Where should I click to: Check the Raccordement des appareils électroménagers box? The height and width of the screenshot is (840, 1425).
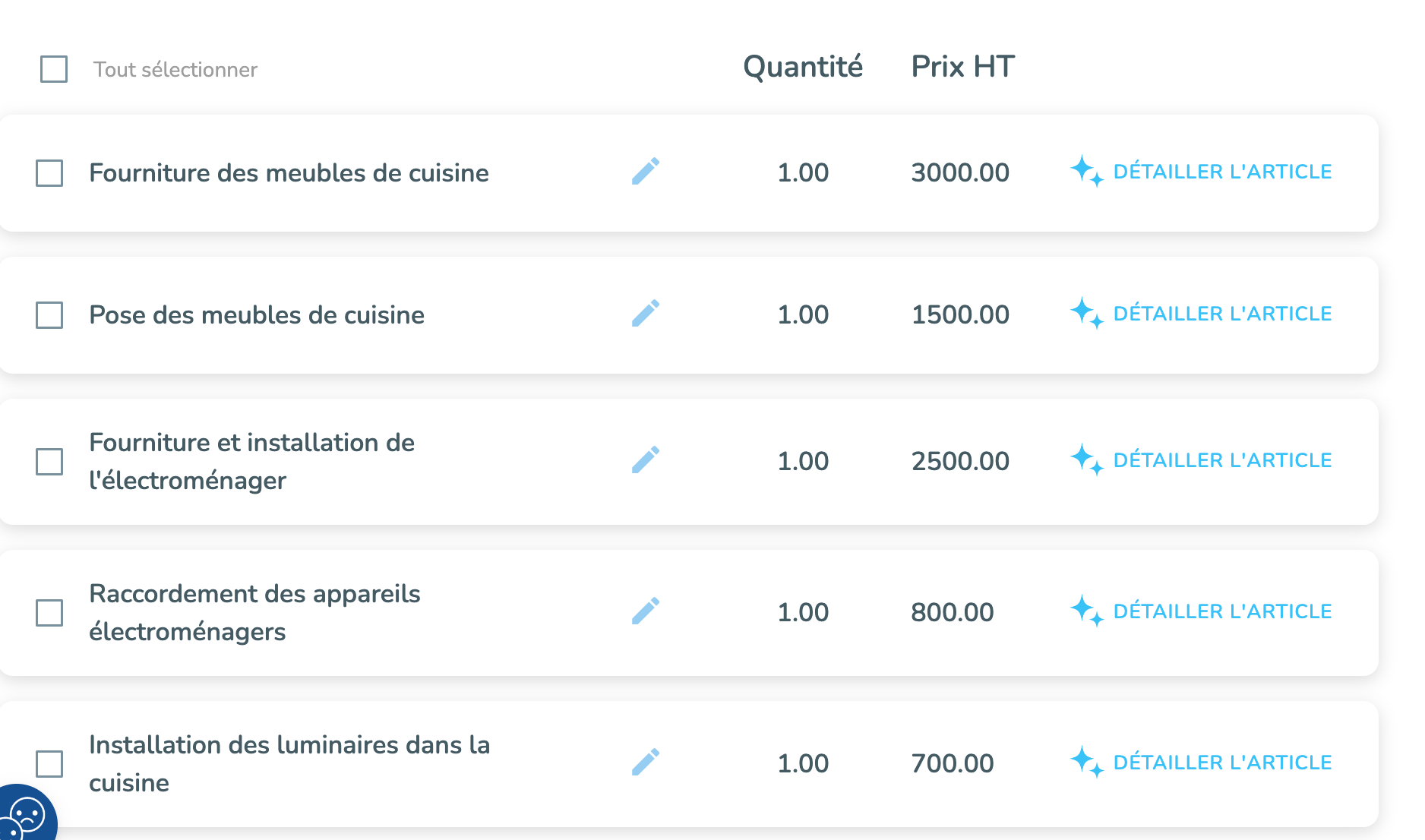coord(49,613)
